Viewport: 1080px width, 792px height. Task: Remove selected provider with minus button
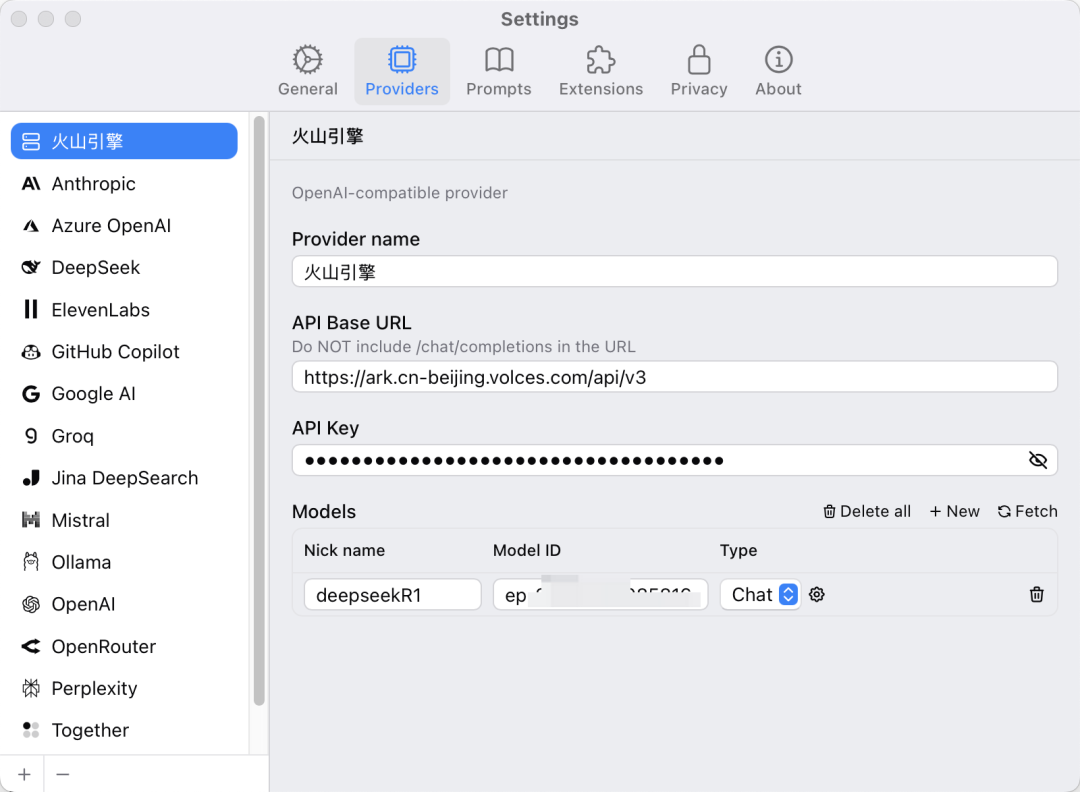coord(63,774)
